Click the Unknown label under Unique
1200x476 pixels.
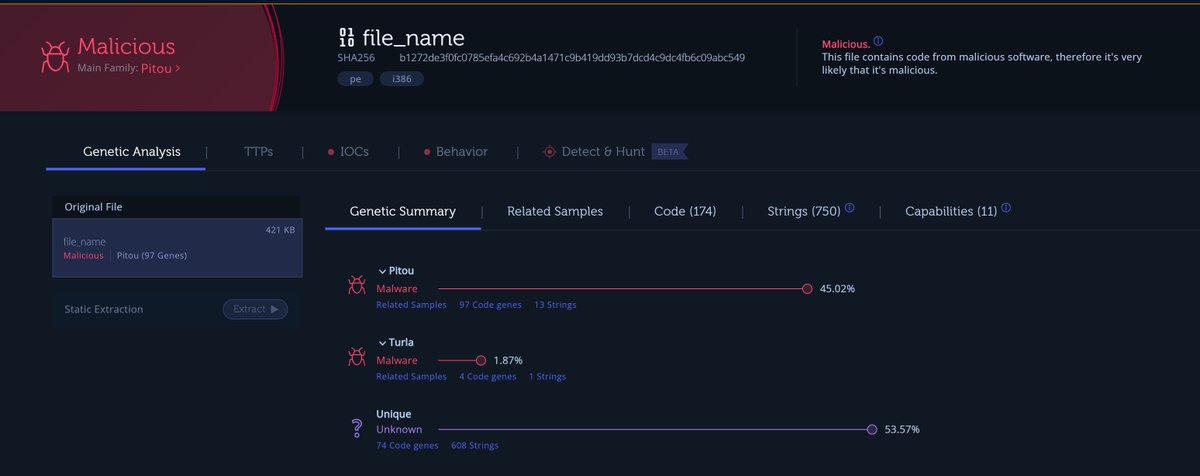click(399, 429)
